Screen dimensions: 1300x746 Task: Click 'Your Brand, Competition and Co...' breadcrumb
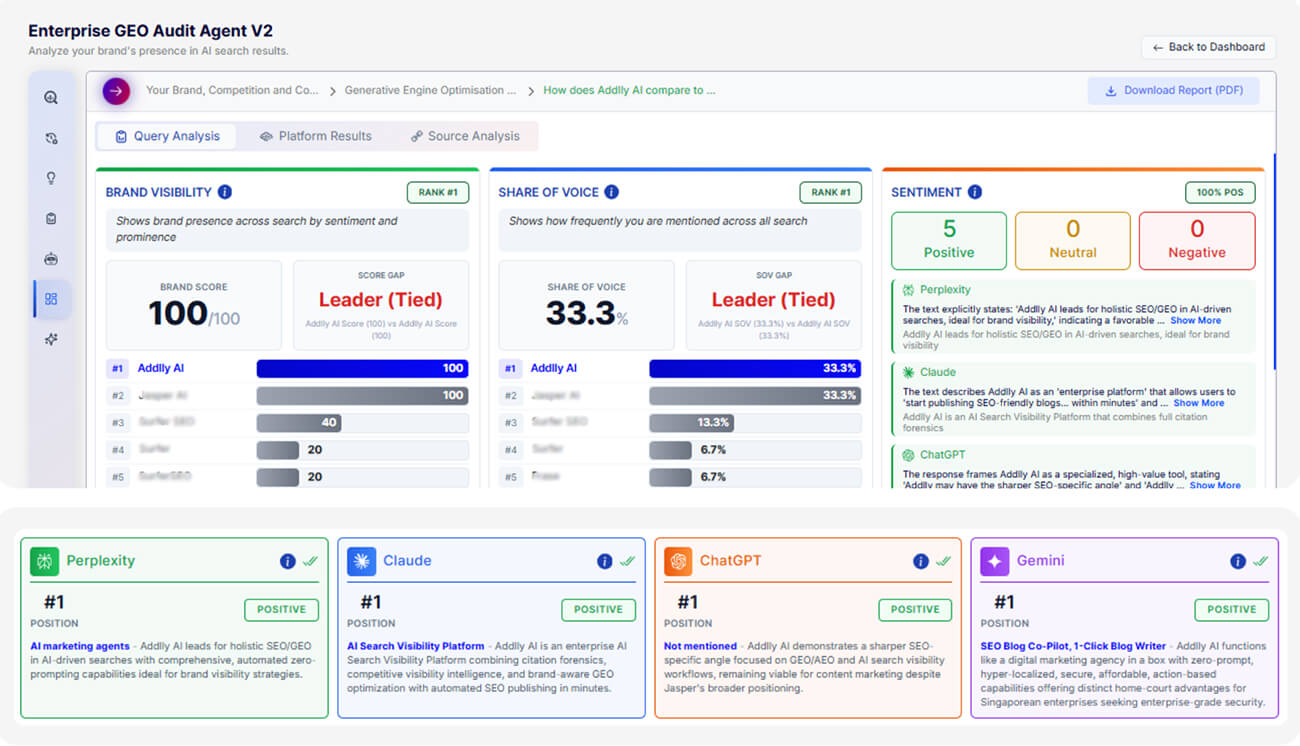232,90
